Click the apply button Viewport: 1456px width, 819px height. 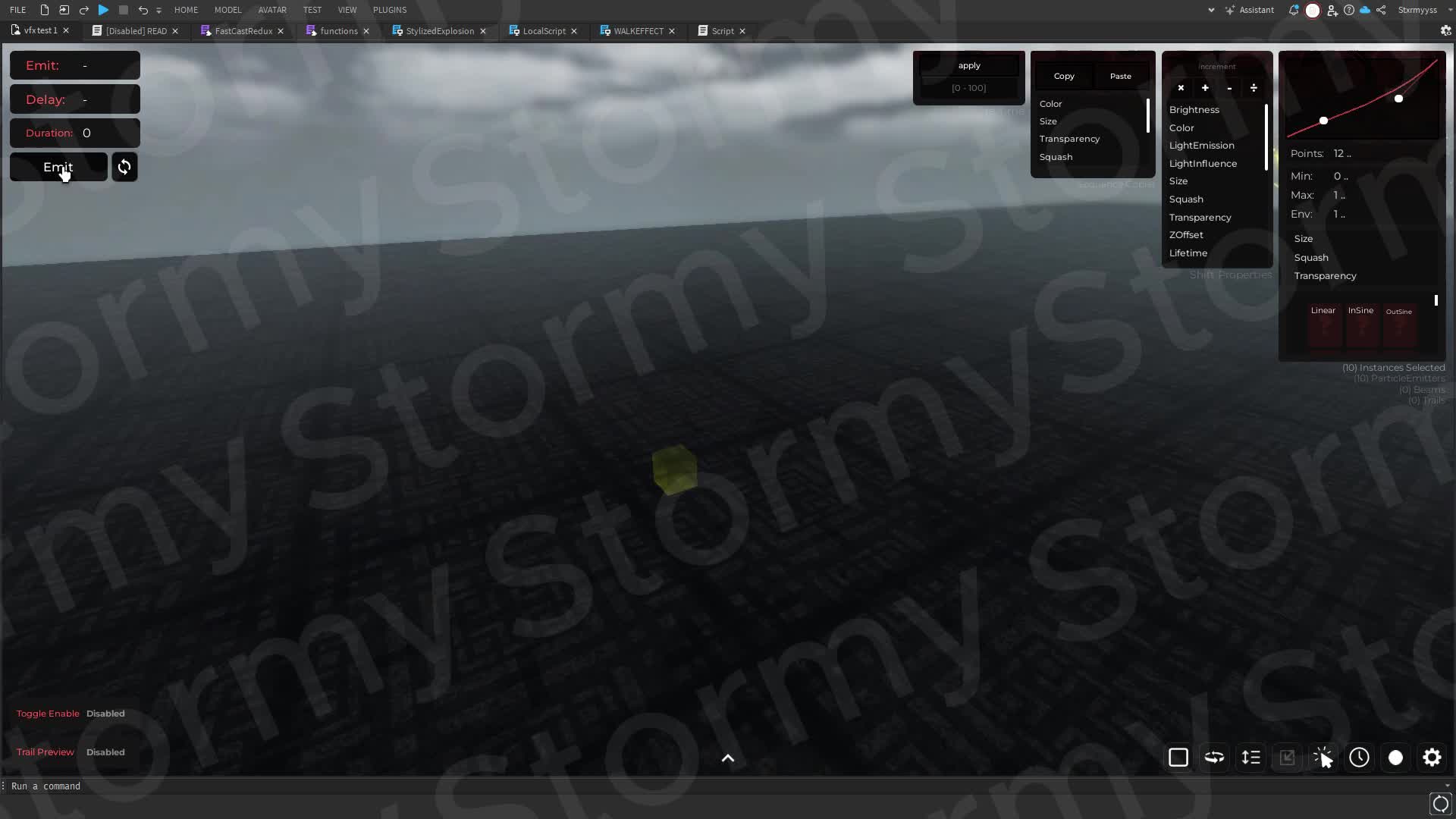[x=968, y=65]
